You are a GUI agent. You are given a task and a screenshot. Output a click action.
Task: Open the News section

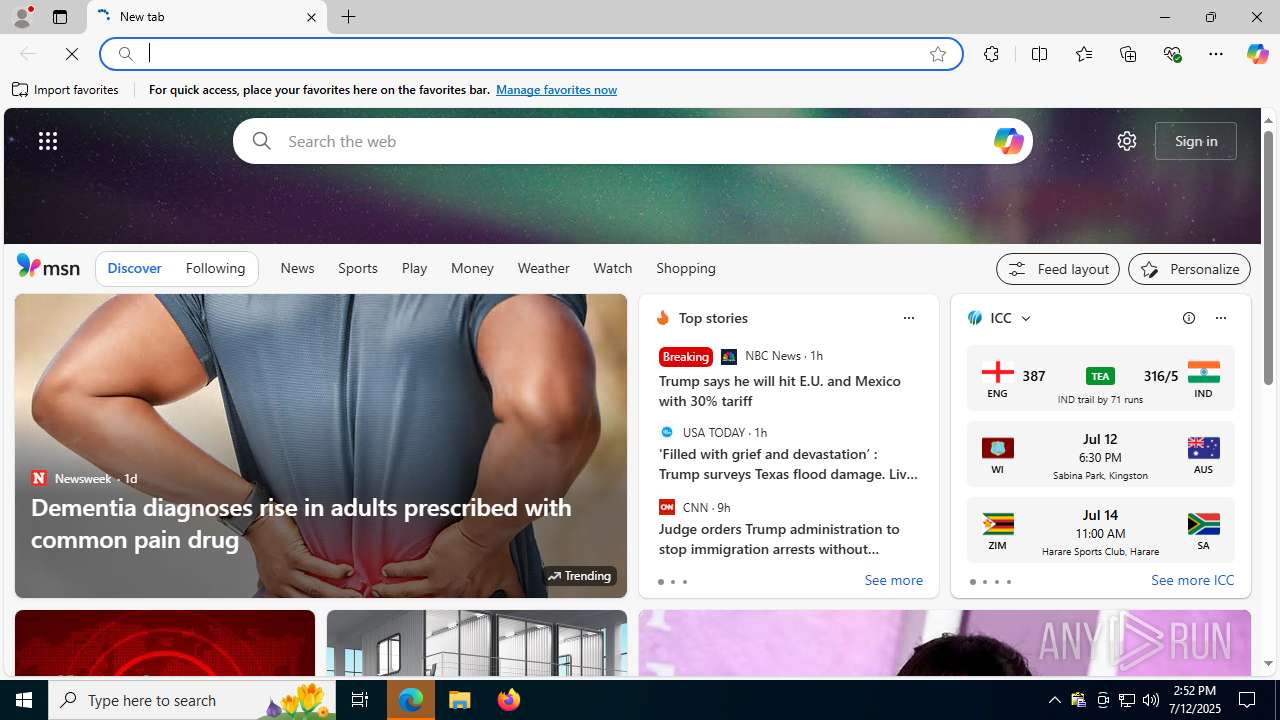(297, 268)
